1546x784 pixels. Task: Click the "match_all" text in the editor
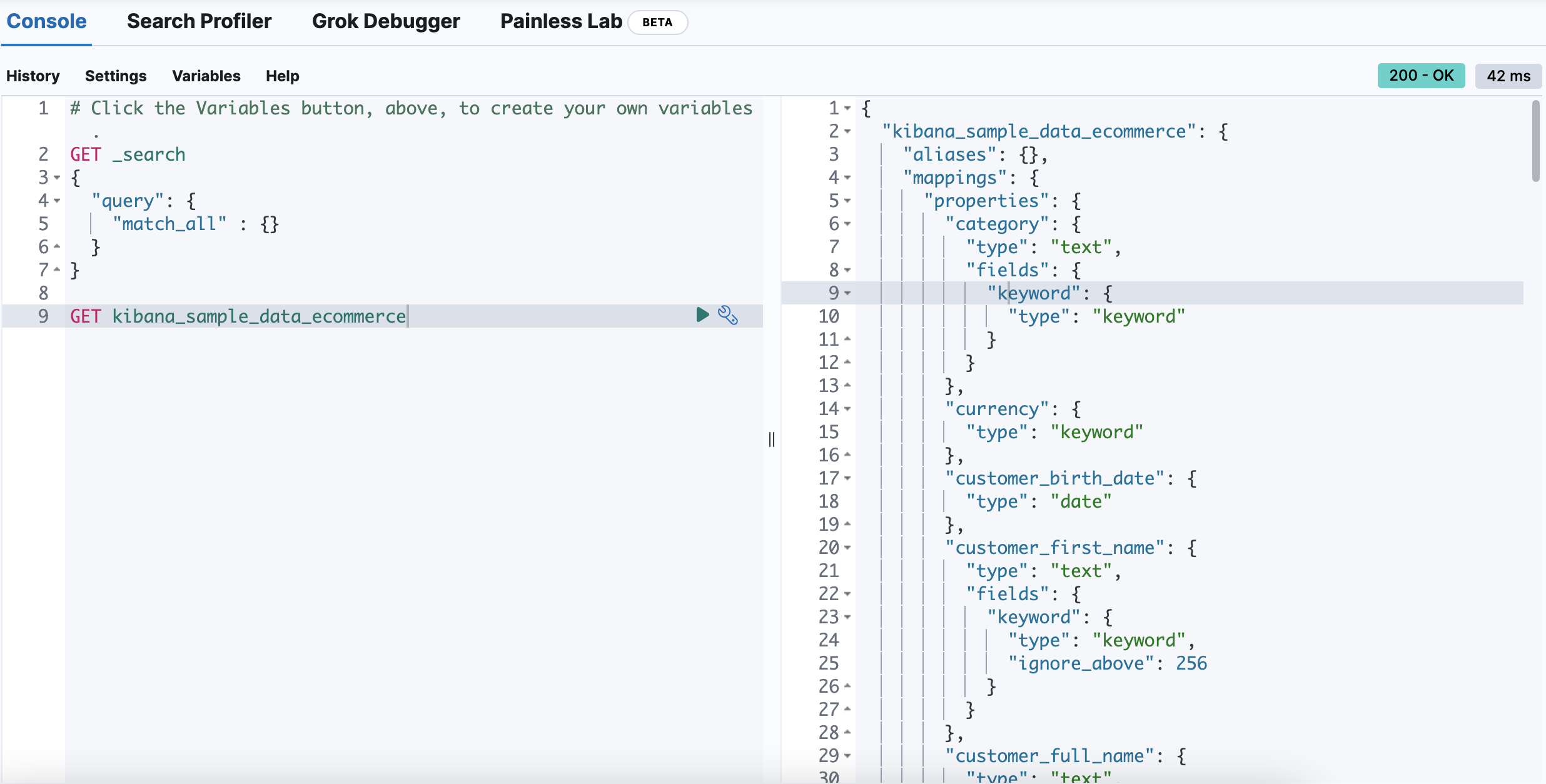pos(169,224)
